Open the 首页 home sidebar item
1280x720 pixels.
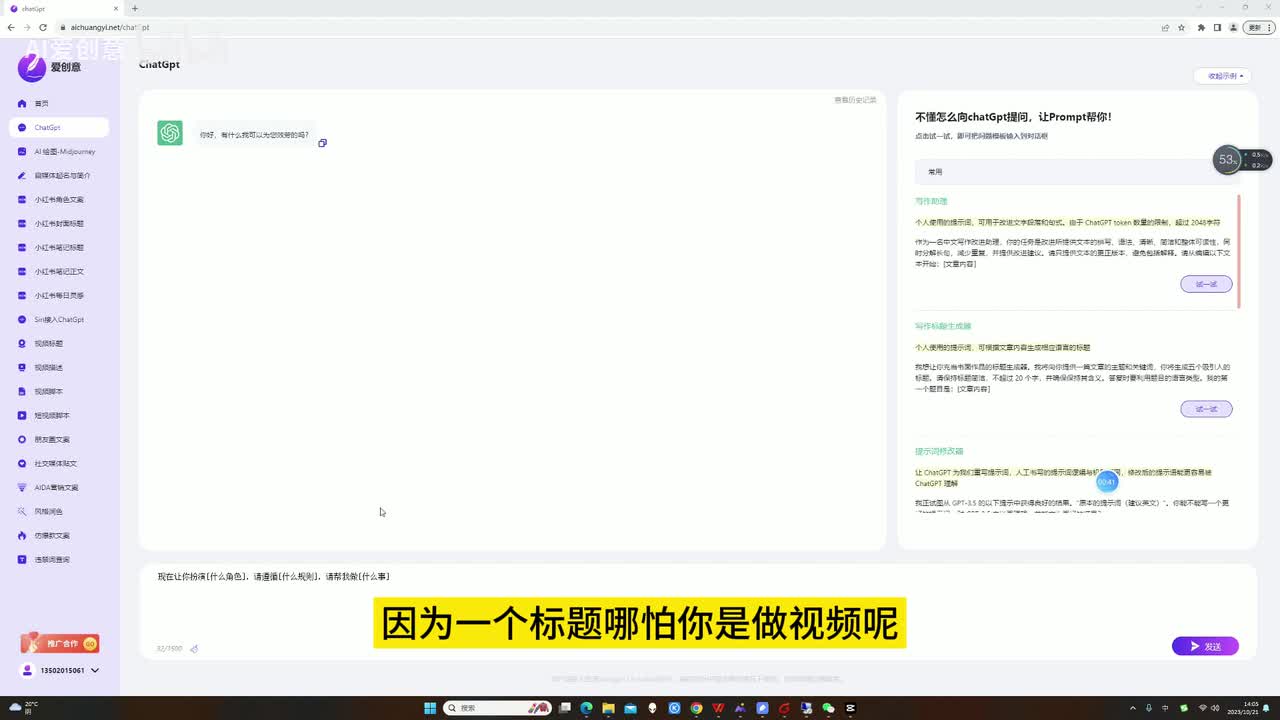click(x=41, y=104)
